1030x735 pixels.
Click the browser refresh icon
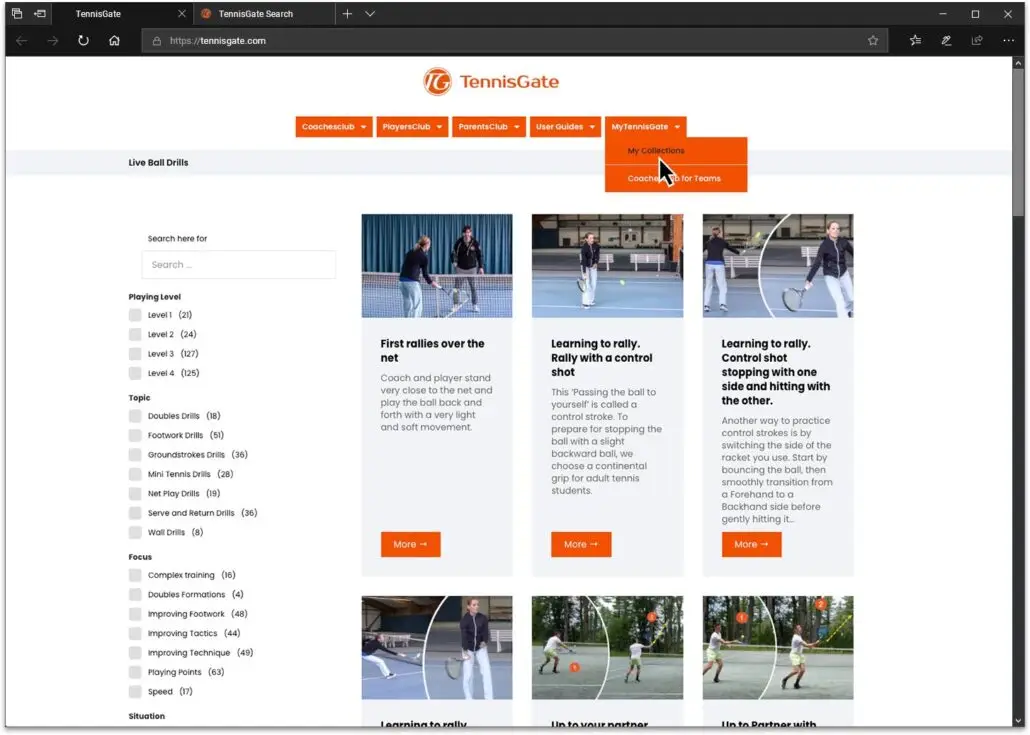83,41
